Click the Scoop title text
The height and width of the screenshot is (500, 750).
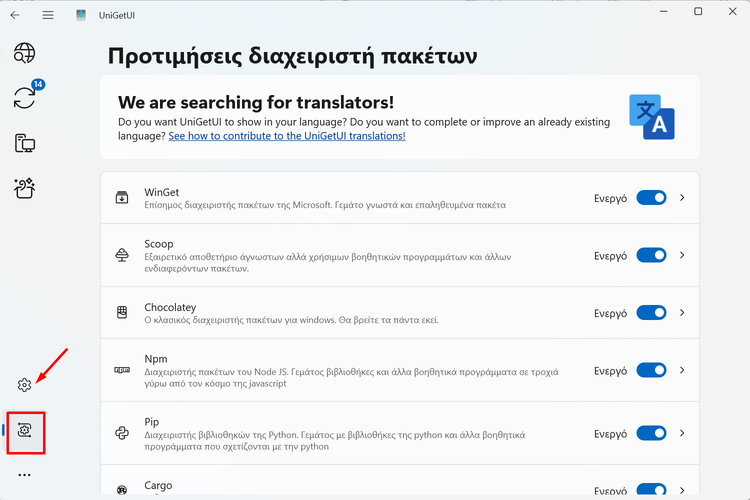coord(159,244)
